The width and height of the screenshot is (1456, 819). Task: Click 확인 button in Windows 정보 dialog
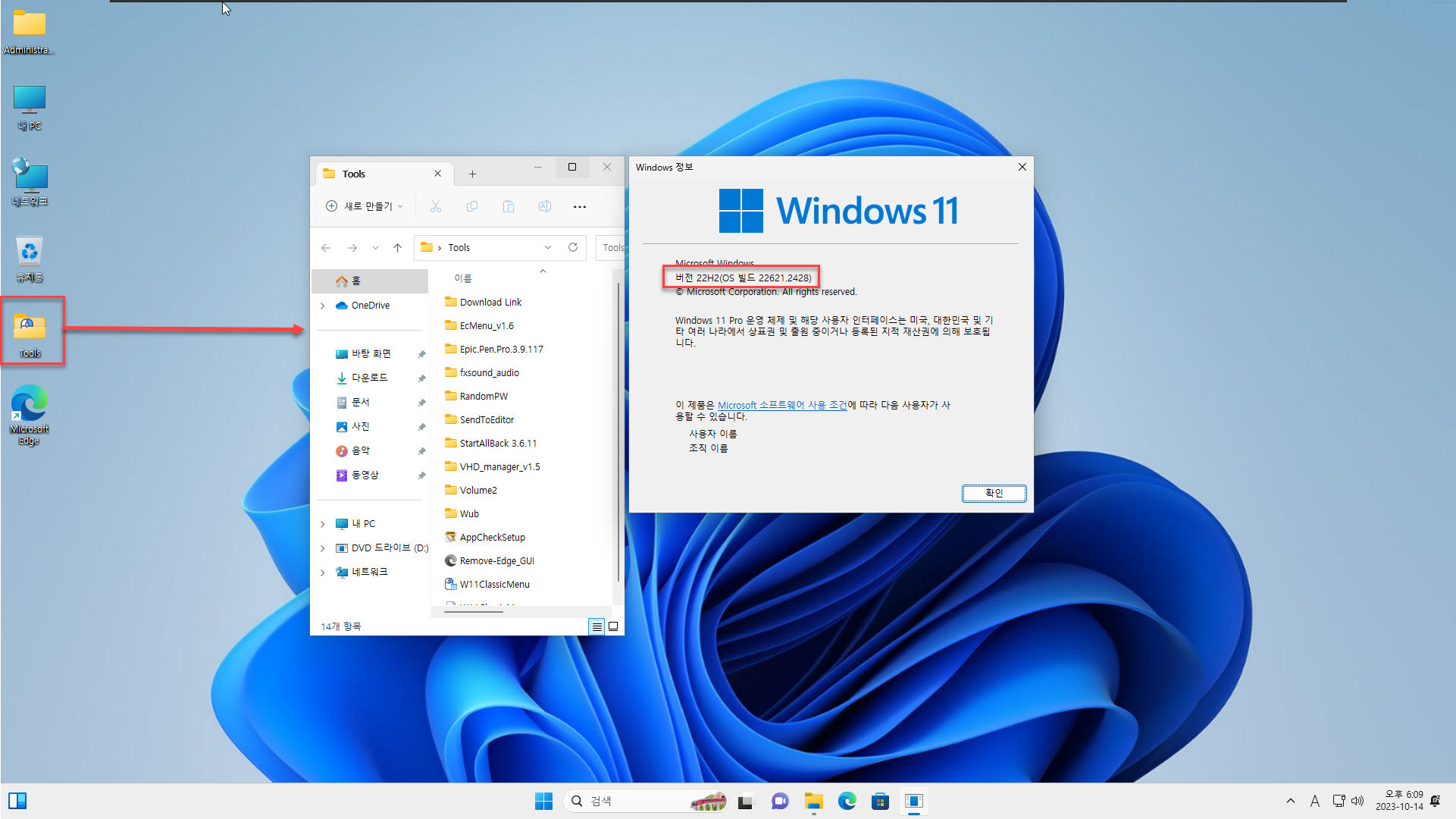click(x=994, y=493)
